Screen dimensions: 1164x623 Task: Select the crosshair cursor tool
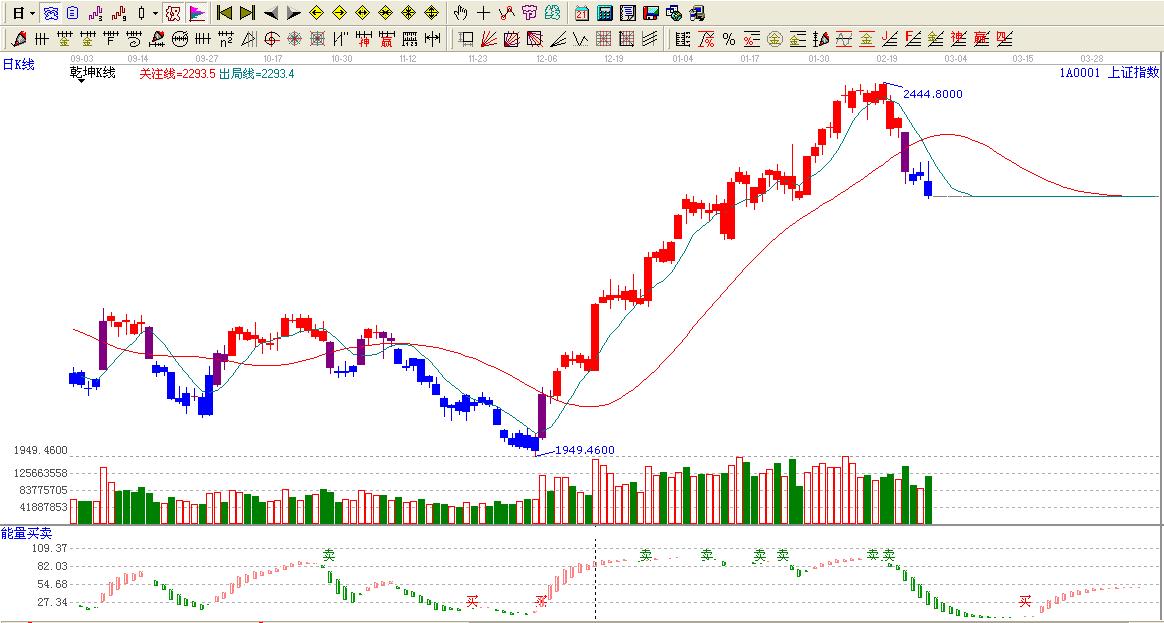coord(483,13)
